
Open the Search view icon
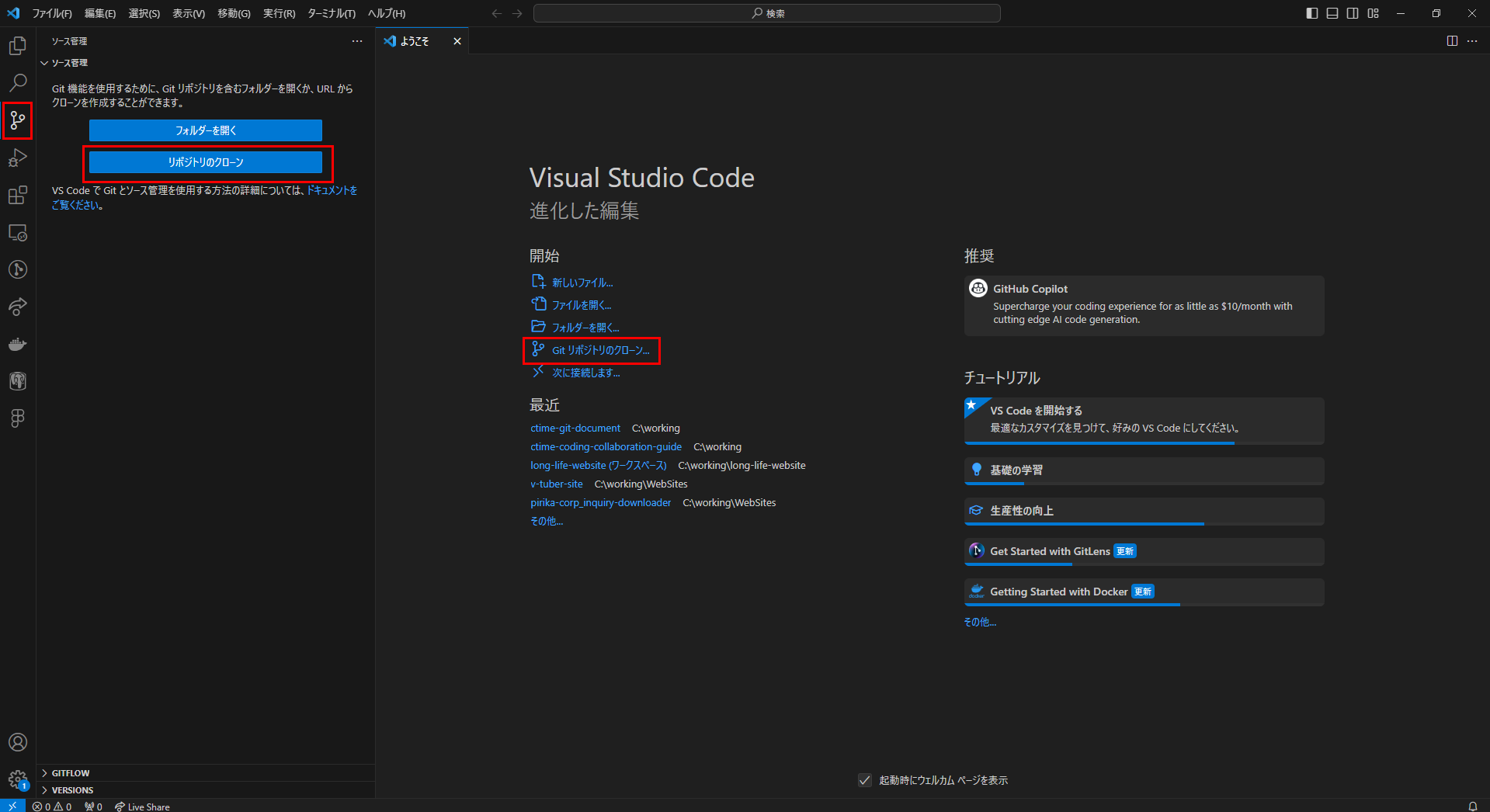(17, 82)
